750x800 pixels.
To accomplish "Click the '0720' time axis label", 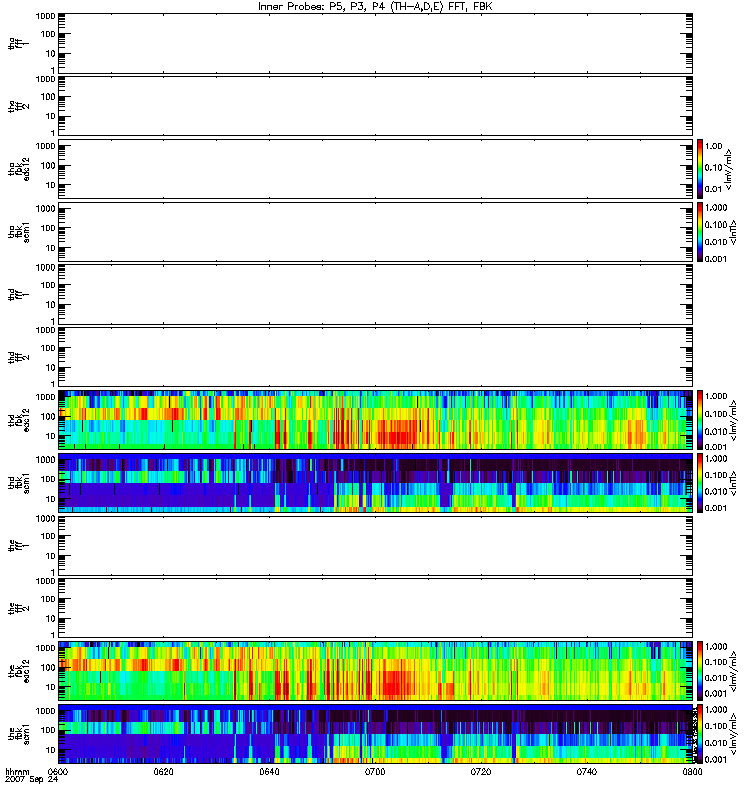I will [481, 771].
